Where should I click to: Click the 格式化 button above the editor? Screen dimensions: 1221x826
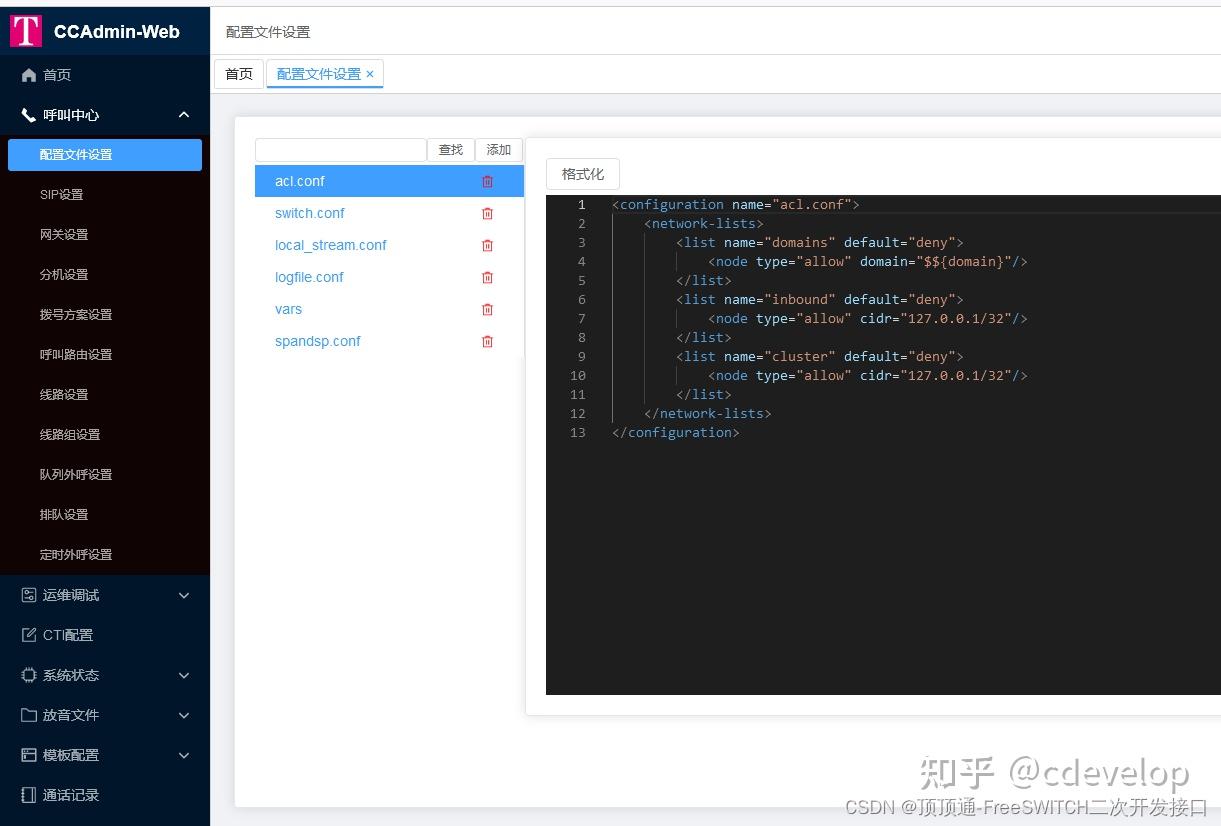click(x=582, y=173)
